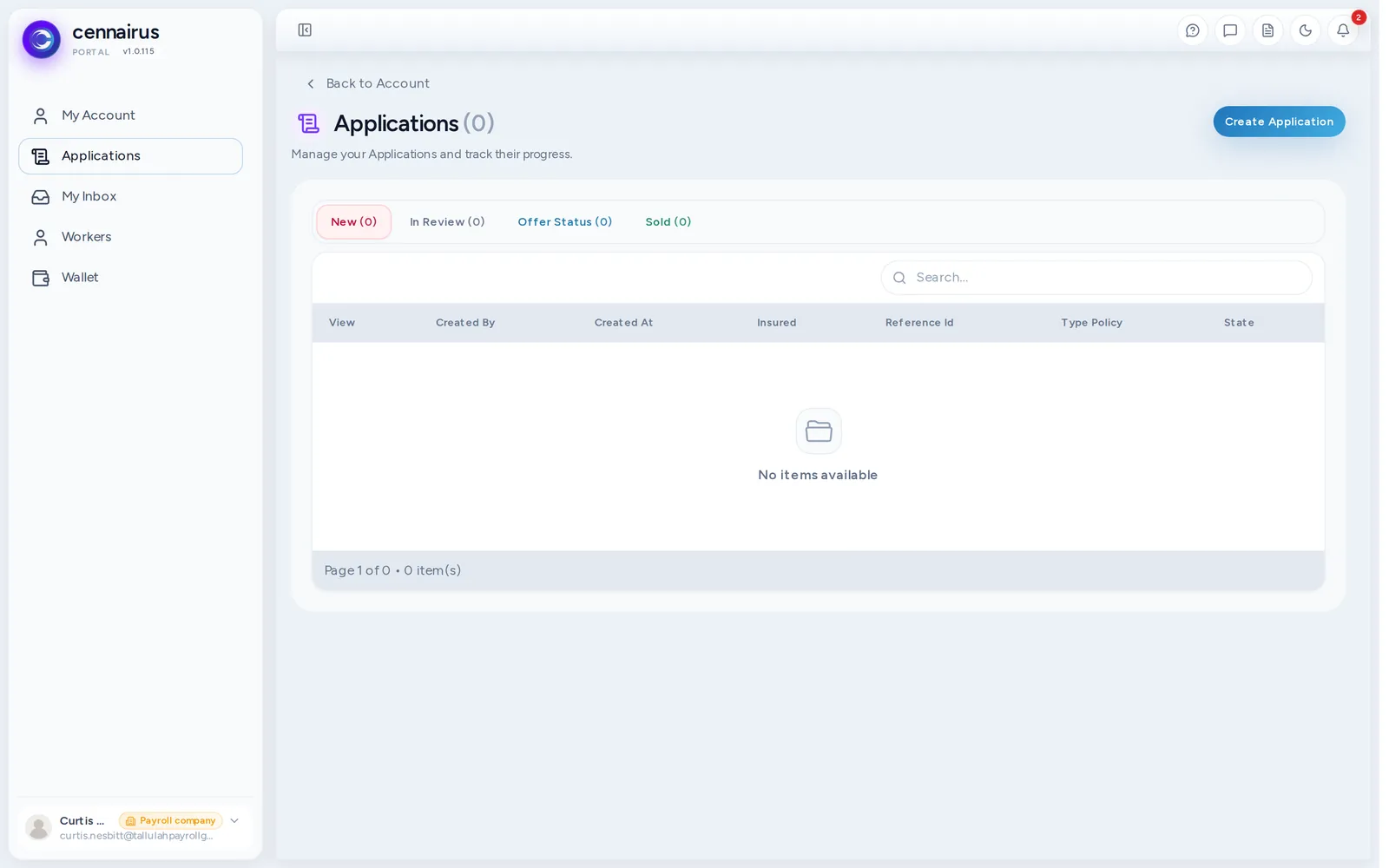Click the back chevron arrow

click(x=311, y=83)
